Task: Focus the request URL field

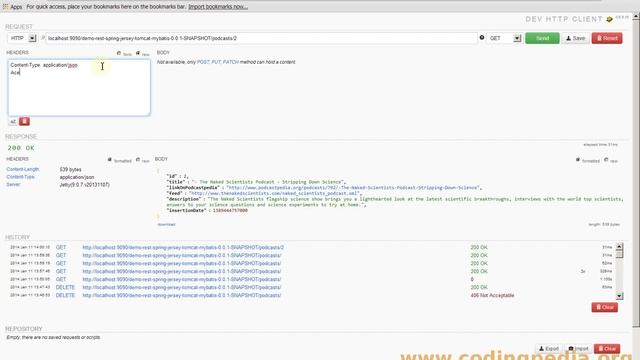Action: [x=261, y=38]
